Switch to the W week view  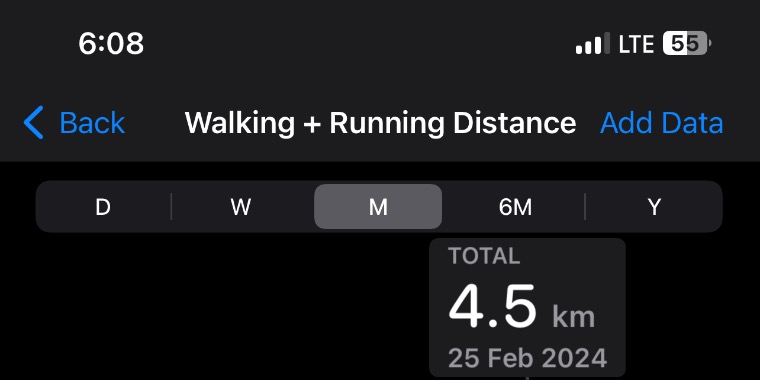coord(241,207)
